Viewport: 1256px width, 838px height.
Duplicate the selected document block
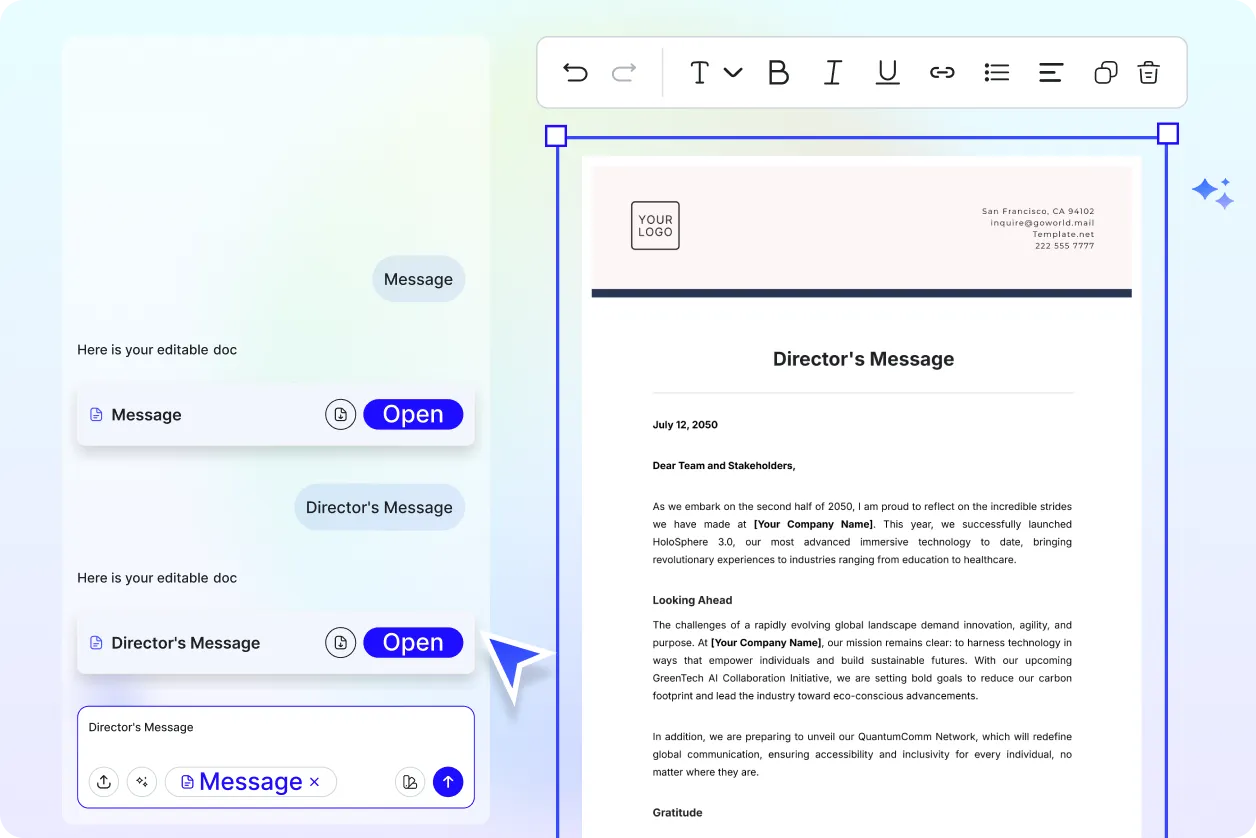pyautogui.click(x=1105, y=72)
